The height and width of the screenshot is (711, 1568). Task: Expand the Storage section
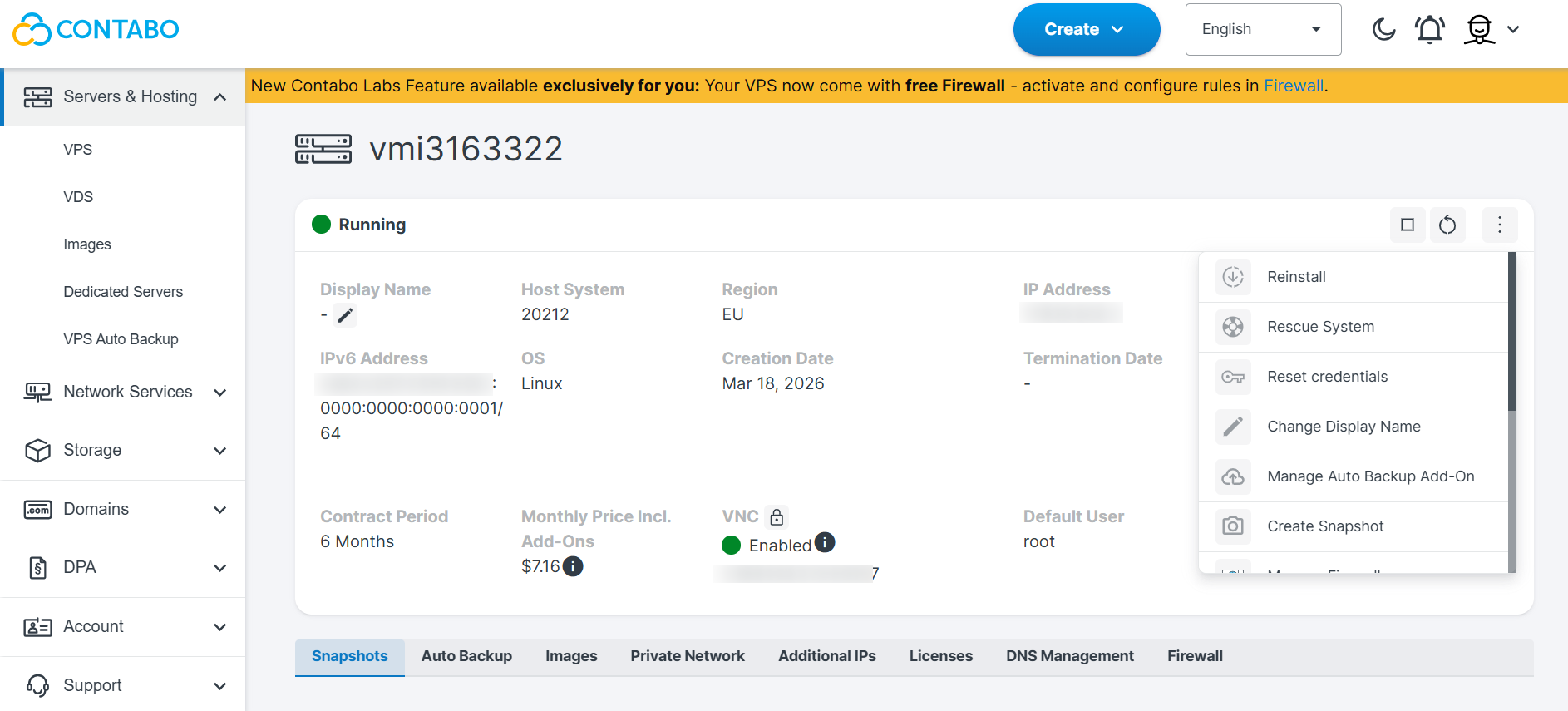coord(220,451)
